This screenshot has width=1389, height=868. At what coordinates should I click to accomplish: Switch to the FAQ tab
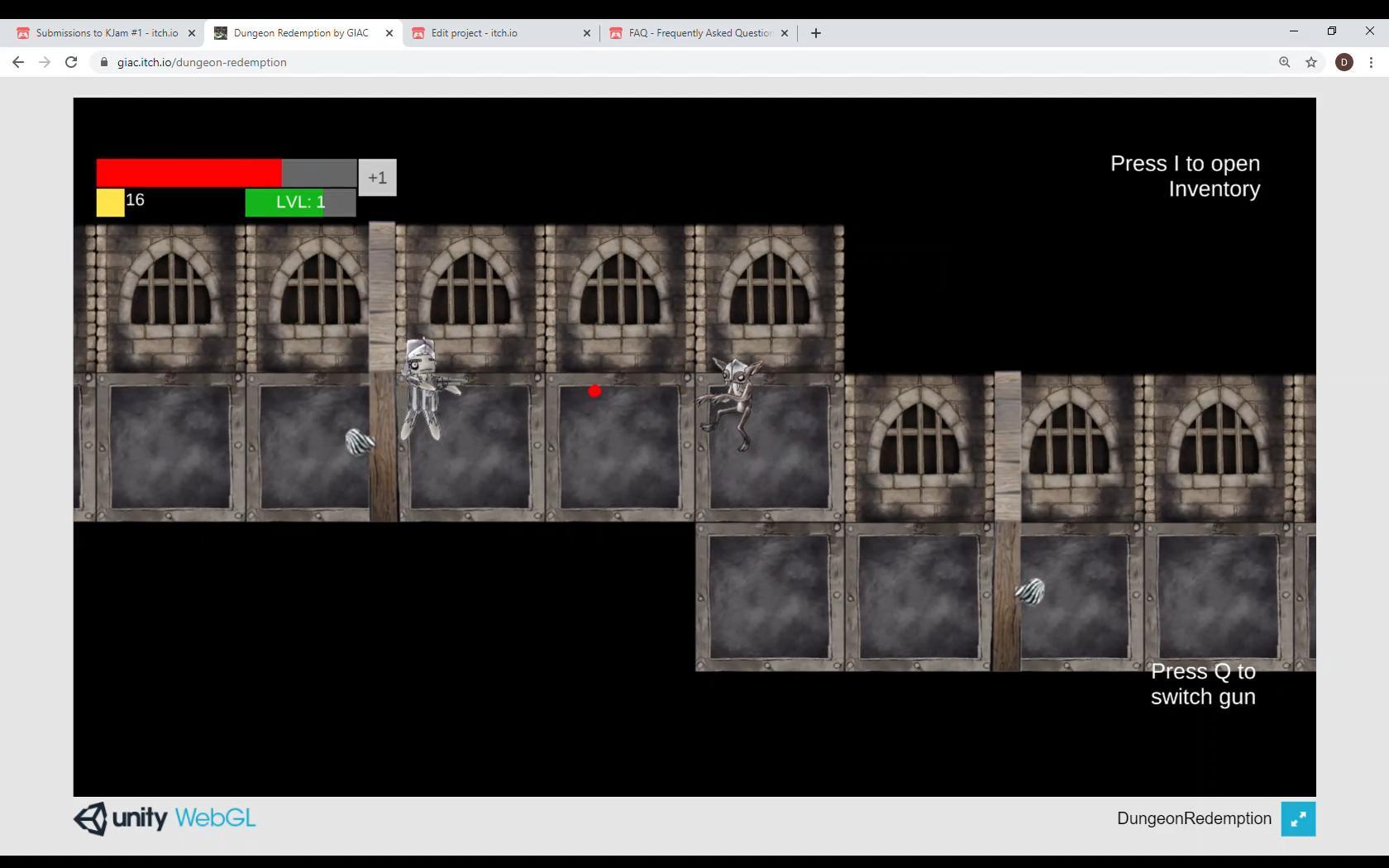[699, 33]
